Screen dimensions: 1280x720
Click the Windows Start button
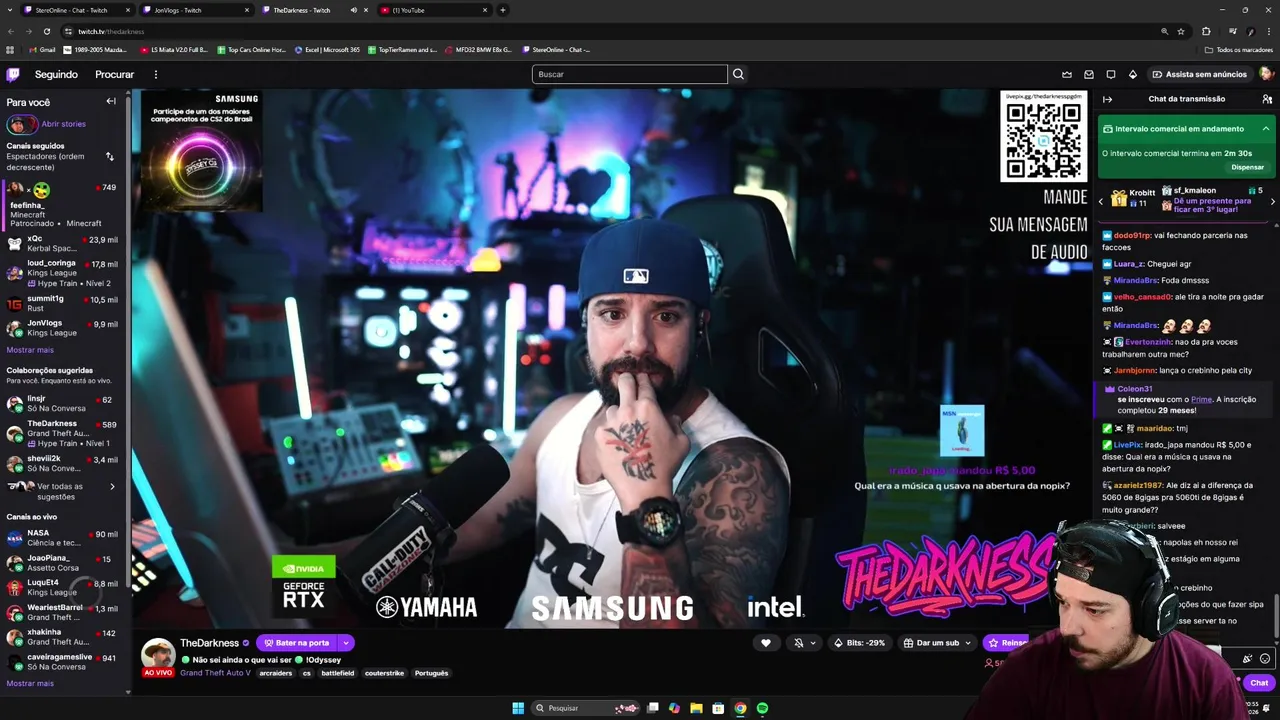(x=518, y=708)
